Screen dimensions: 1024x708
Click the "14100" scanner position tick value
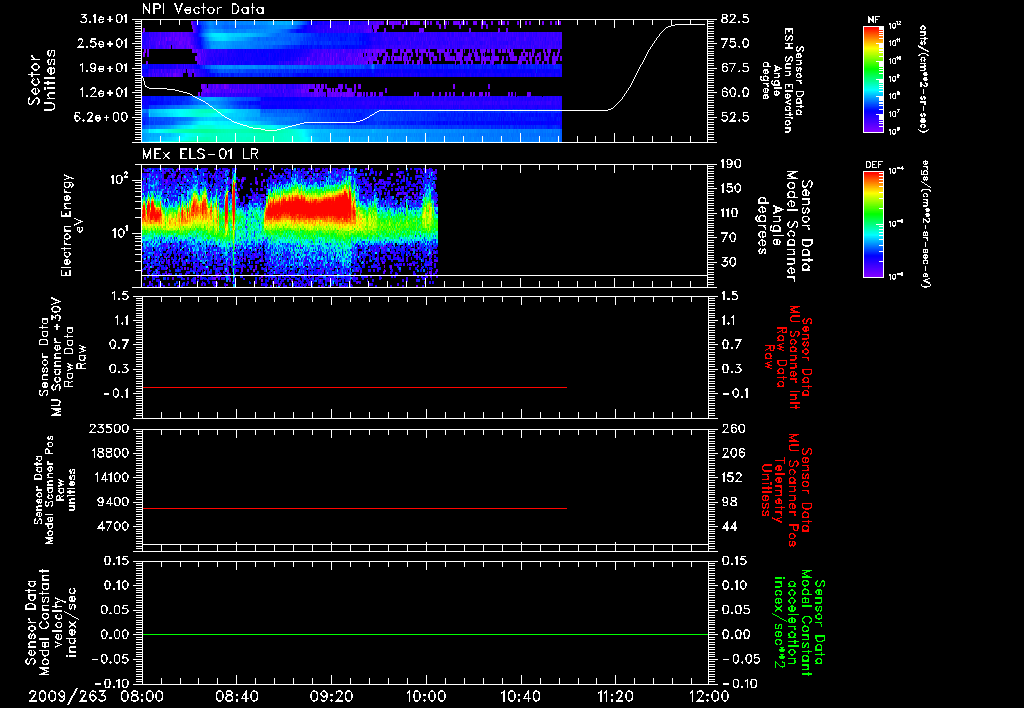(108, 477)
